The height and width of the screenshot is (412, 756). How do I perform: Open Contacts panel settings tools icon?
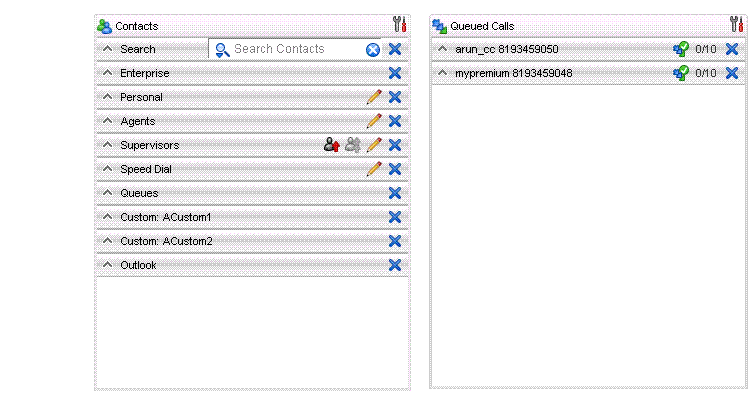(400, 25)
